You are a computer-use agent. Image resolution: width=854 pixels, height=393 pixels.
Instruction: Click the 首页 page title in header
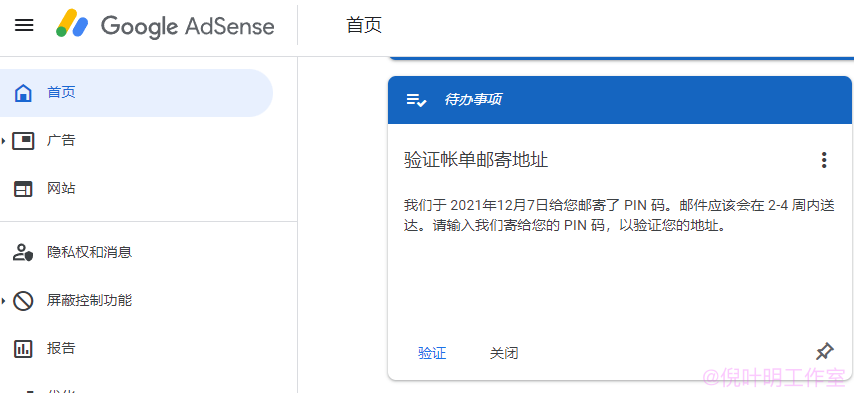[364, 25]
